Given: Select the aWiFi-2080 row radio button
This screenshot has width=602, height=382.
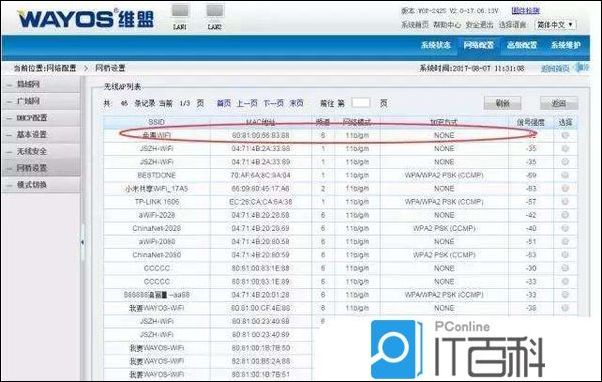Looking at the screenshot, I should (565, 241).
